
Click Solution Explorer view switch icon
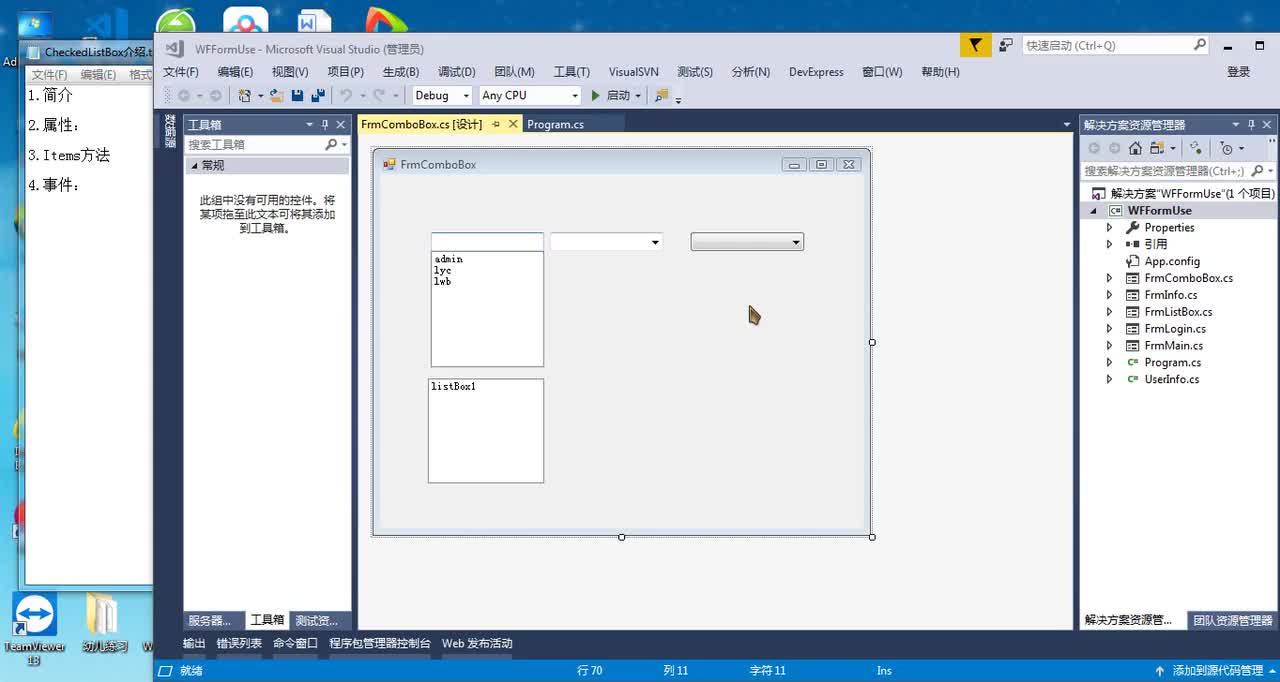1156,148
